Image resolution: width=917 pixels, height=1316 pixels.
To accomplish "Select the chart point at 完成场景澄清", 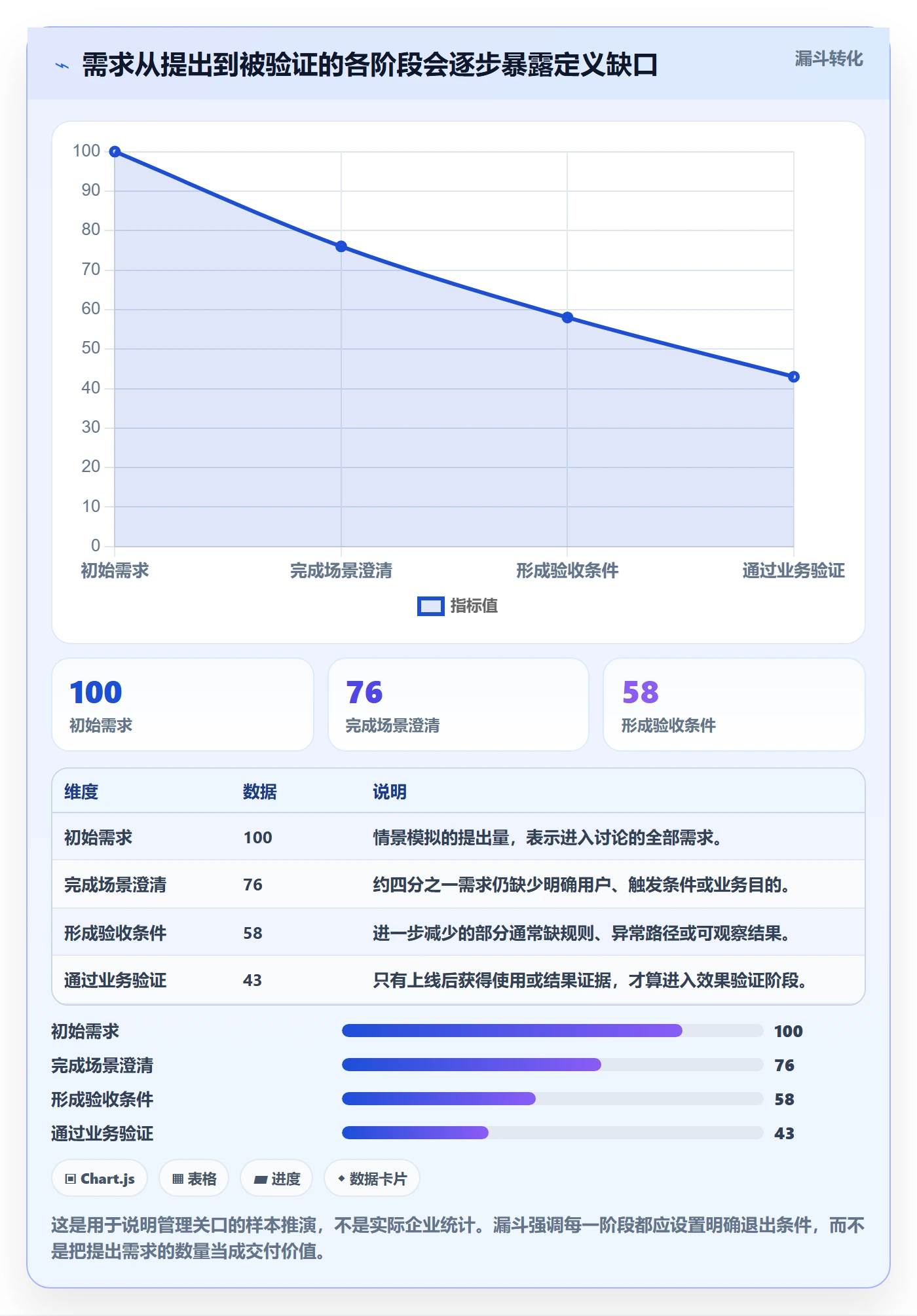I will pyautogui.click(x=341, y=247).
